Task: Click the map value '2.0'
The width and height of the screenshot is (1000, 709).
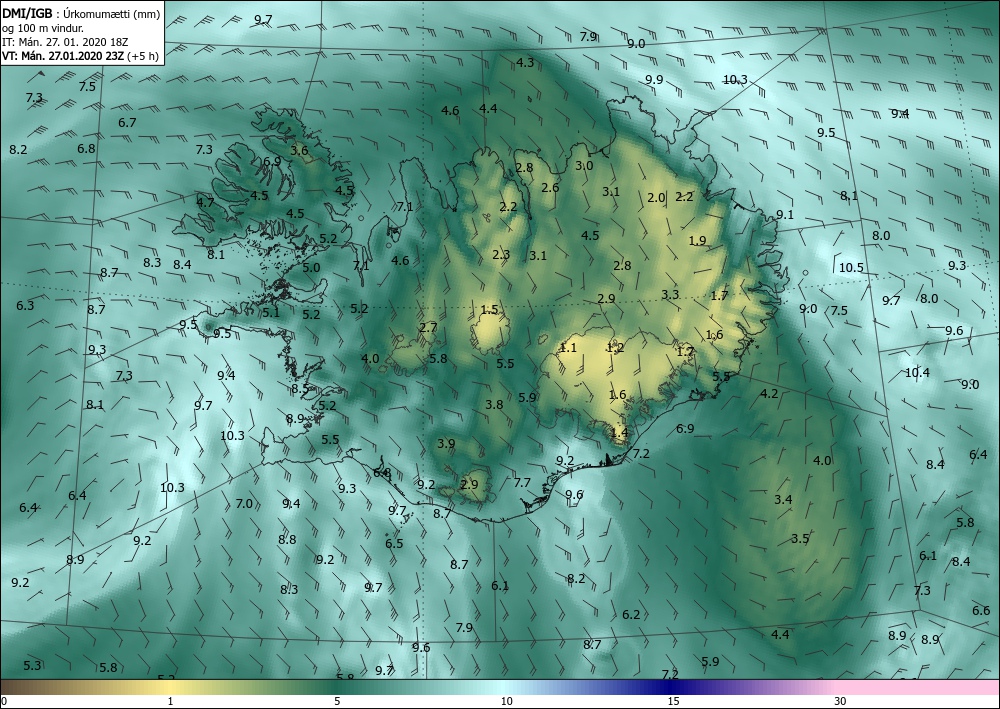Action: click(656, 198)
